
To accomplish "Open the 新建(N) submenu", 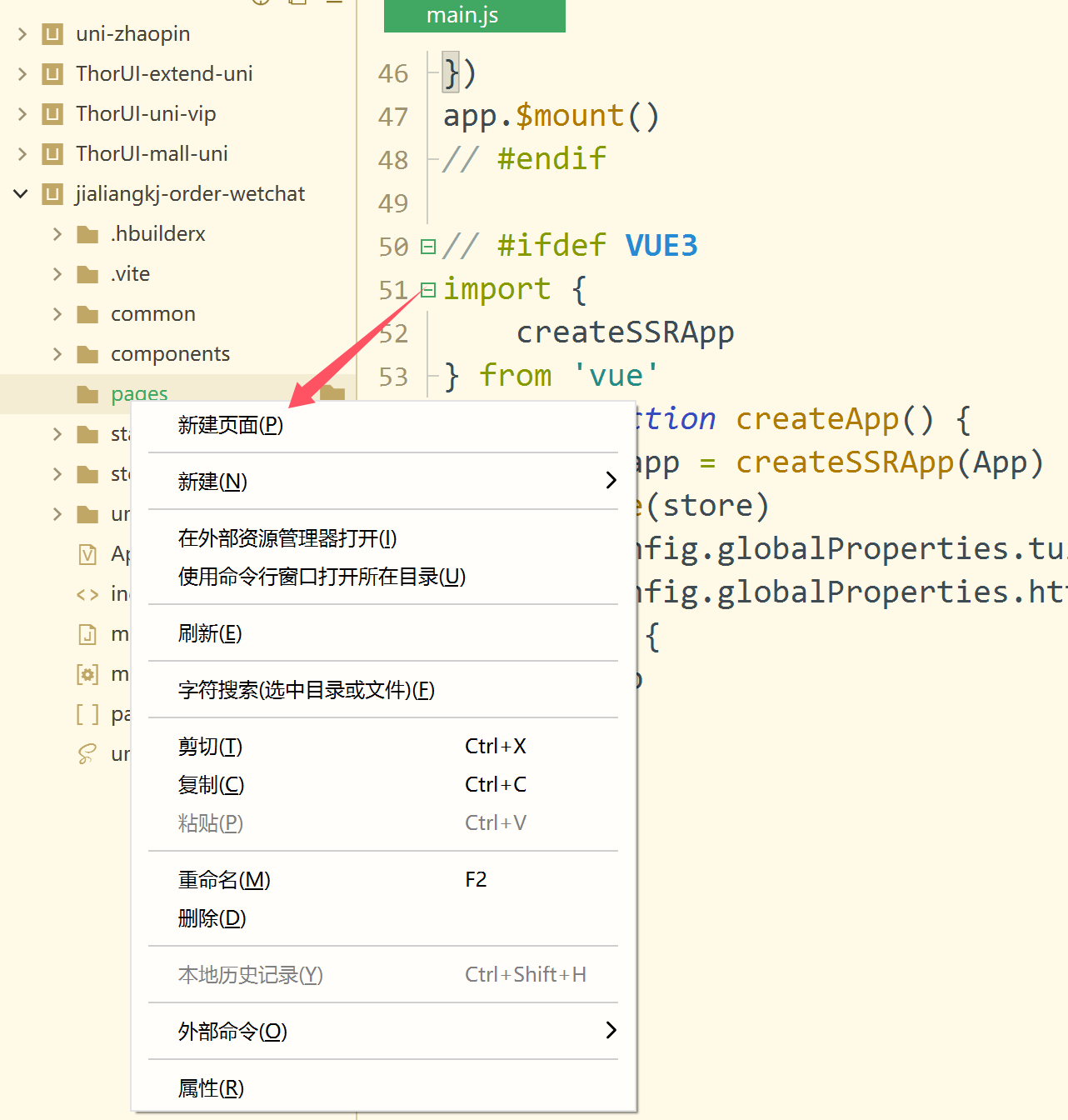I will click(x=383, y=482).
